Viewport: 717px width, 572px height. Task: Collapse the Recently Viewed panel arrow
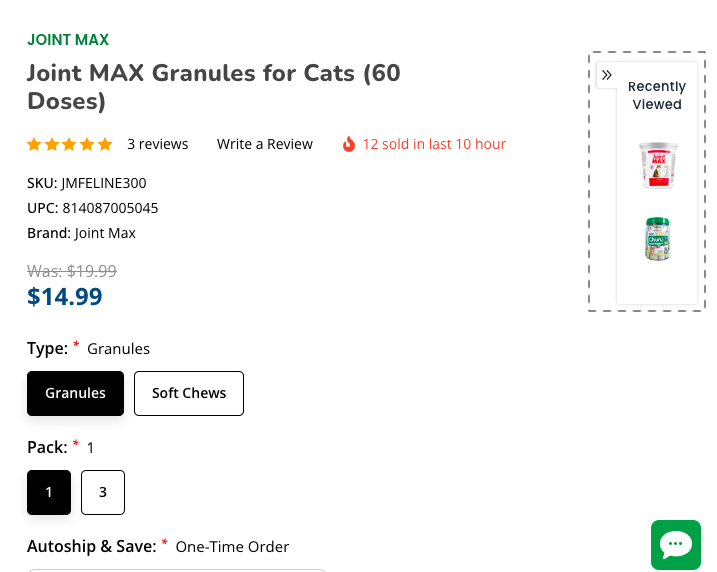[606, 75]
